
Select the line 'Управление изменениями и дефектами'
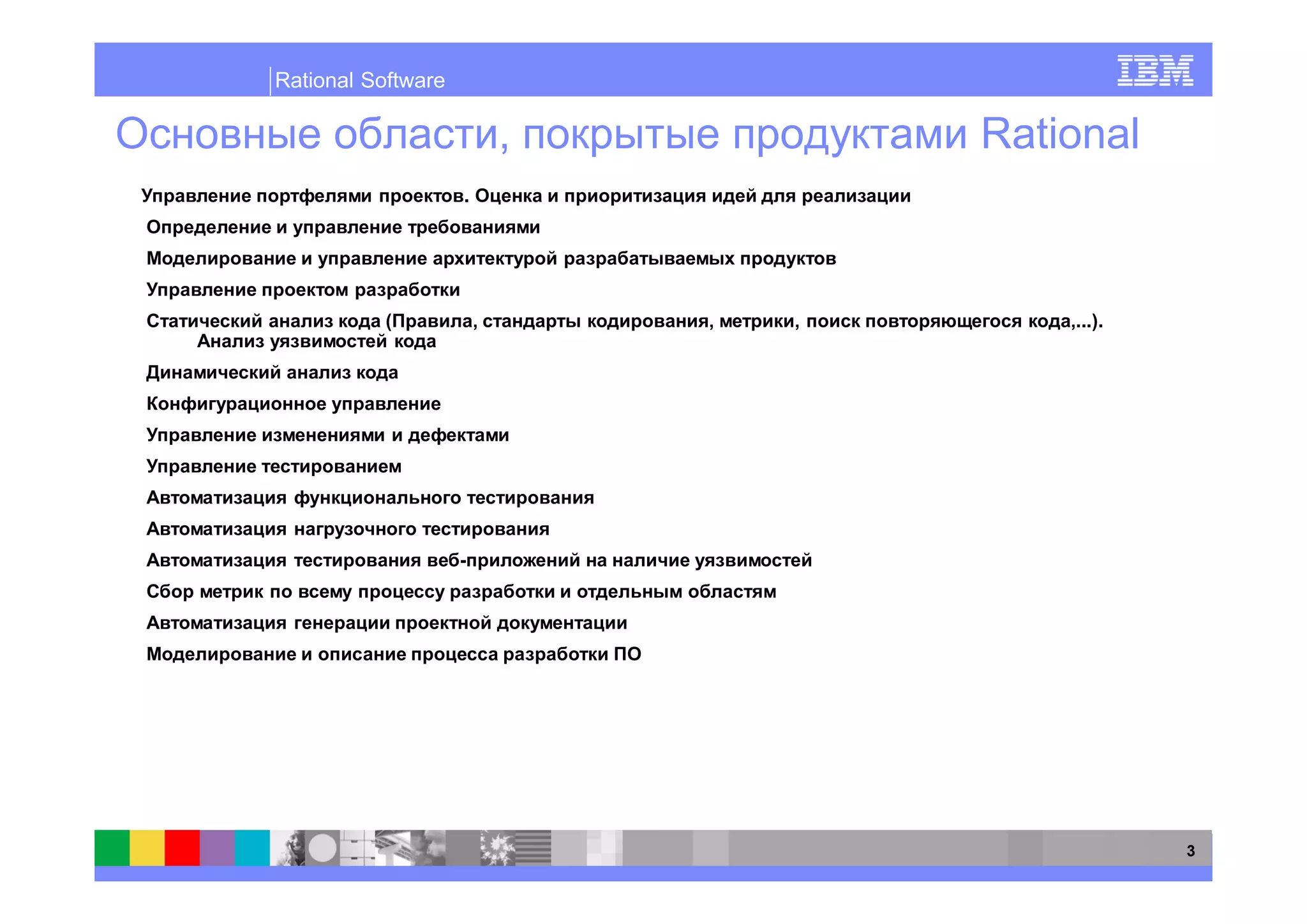[x=328, y=435]
